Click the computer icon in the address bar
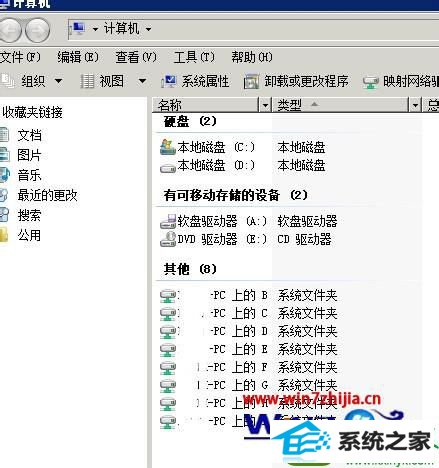The height and width of the screenshot is (468, 439). (78, 29)
